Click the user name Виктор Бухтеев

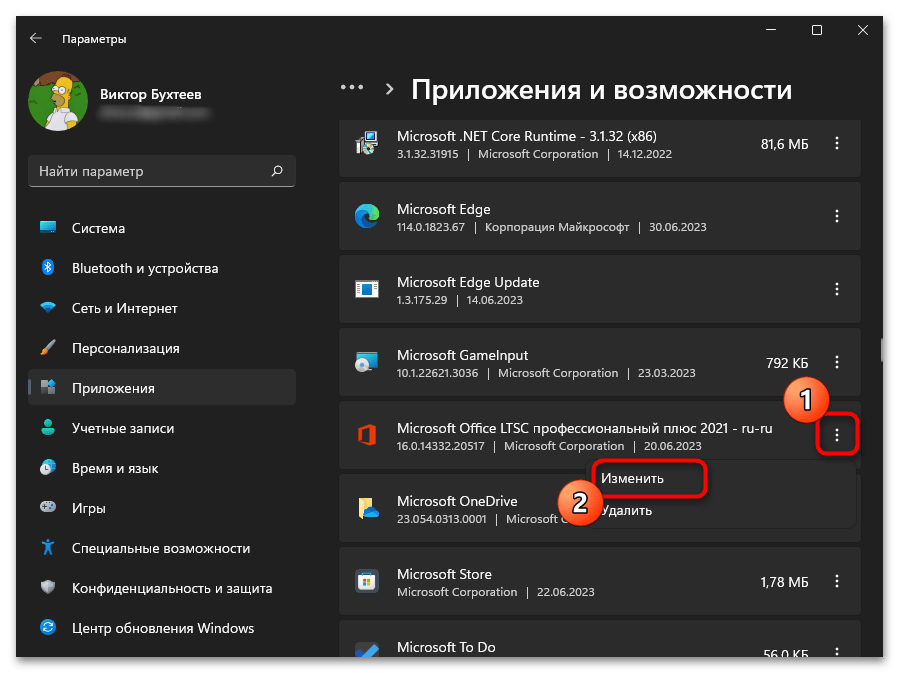point(151,94)
